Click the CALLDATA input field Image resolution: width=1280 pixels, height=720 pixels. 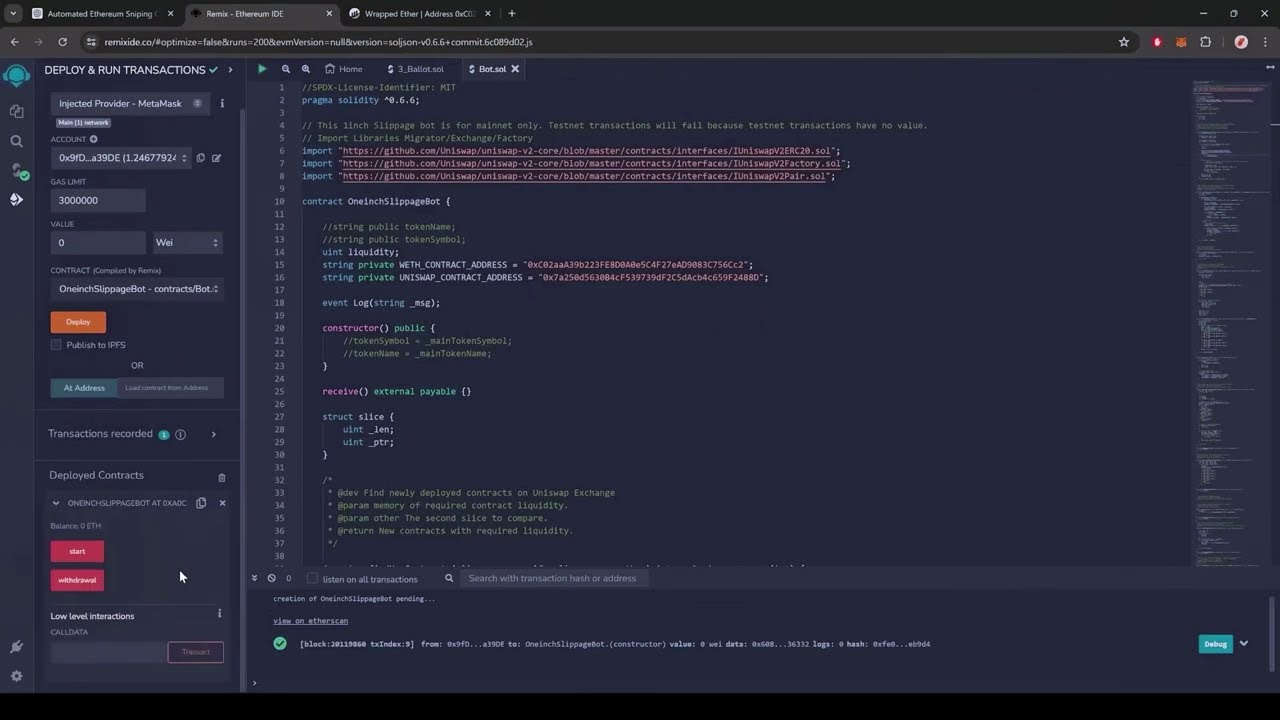(x=109, y=652)
